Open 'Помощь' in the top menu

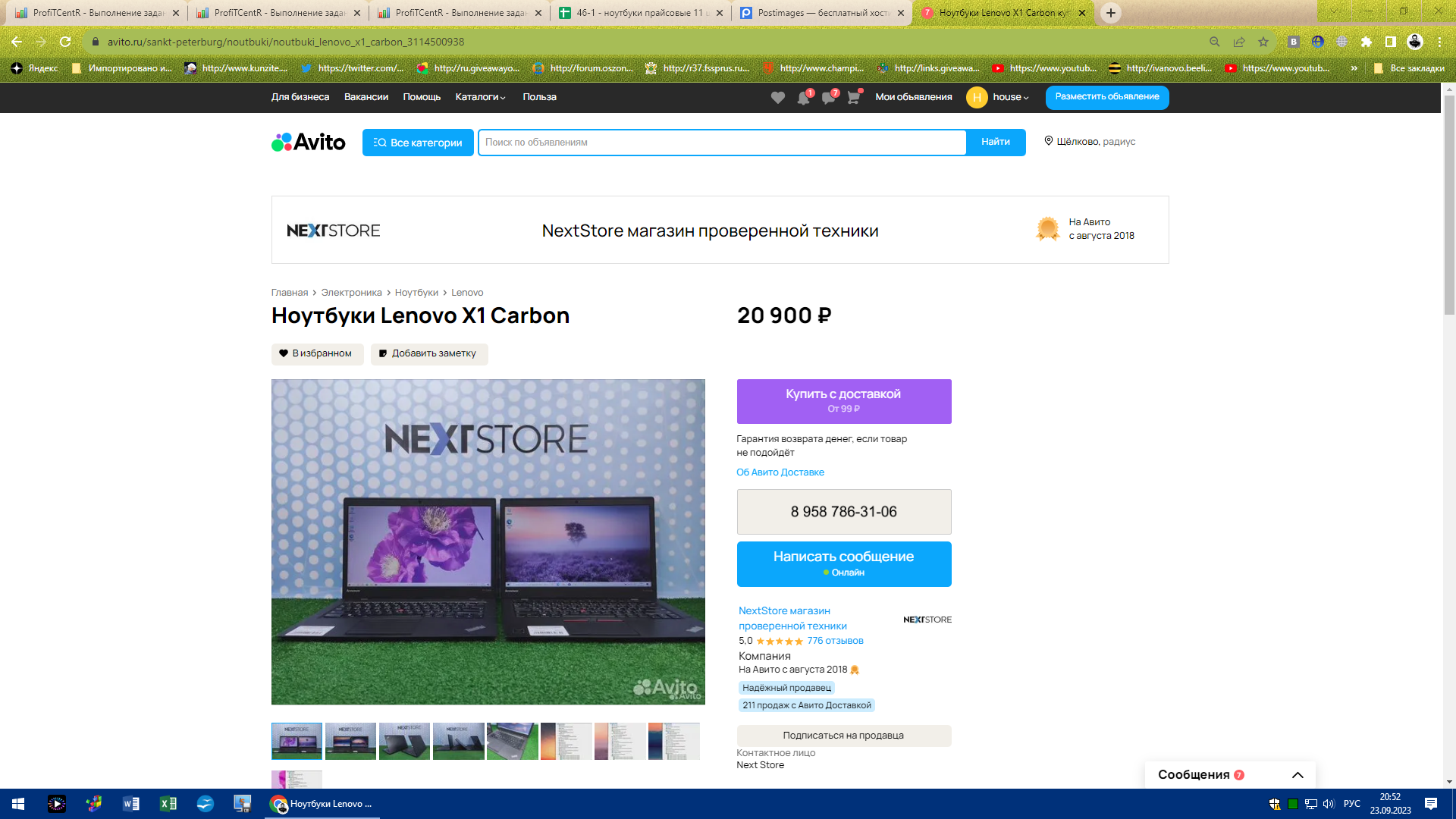click(422, 97)
